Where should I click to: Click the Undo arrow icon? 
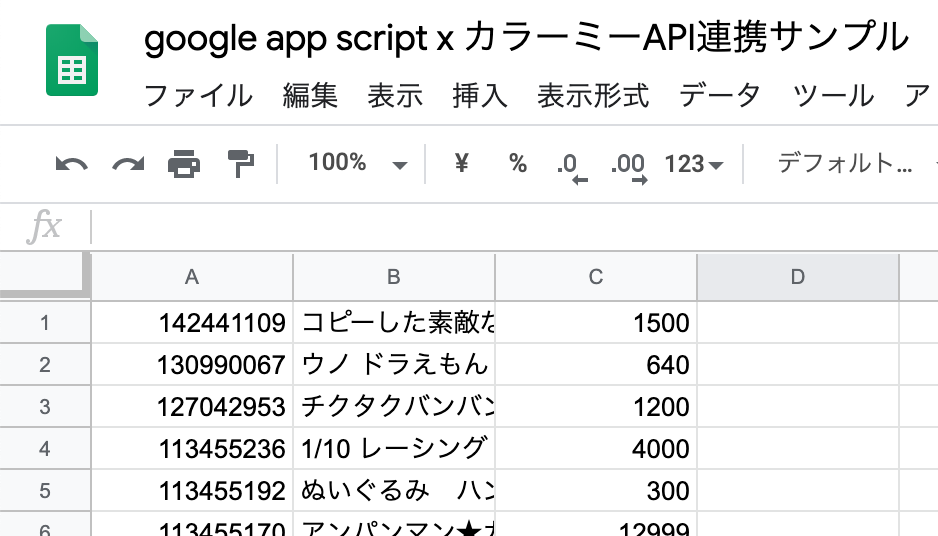pyautogui.click(x=72, y=163)
